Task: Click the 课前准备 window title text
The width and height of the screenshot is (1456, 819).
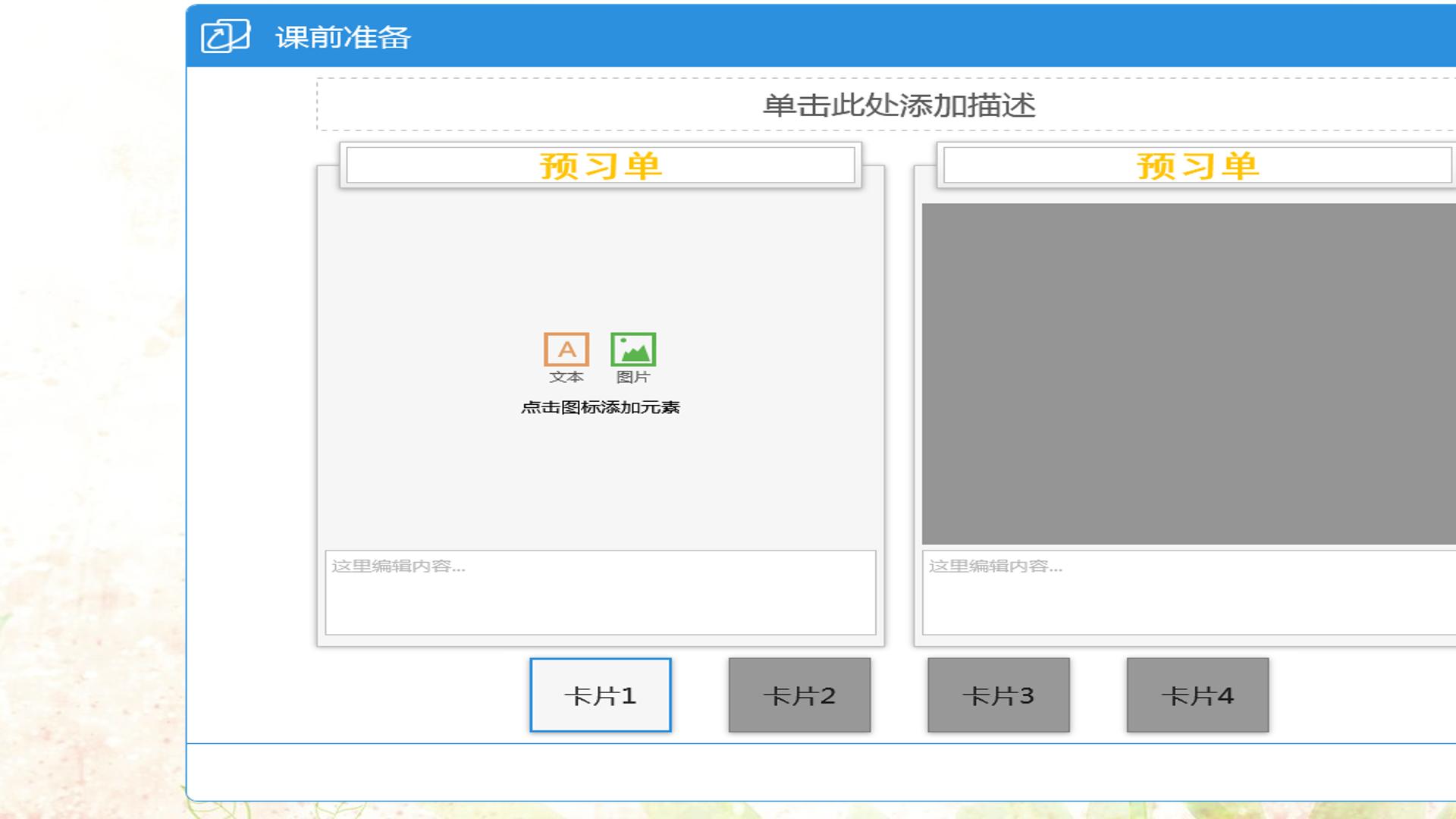Action: (343, 37)
